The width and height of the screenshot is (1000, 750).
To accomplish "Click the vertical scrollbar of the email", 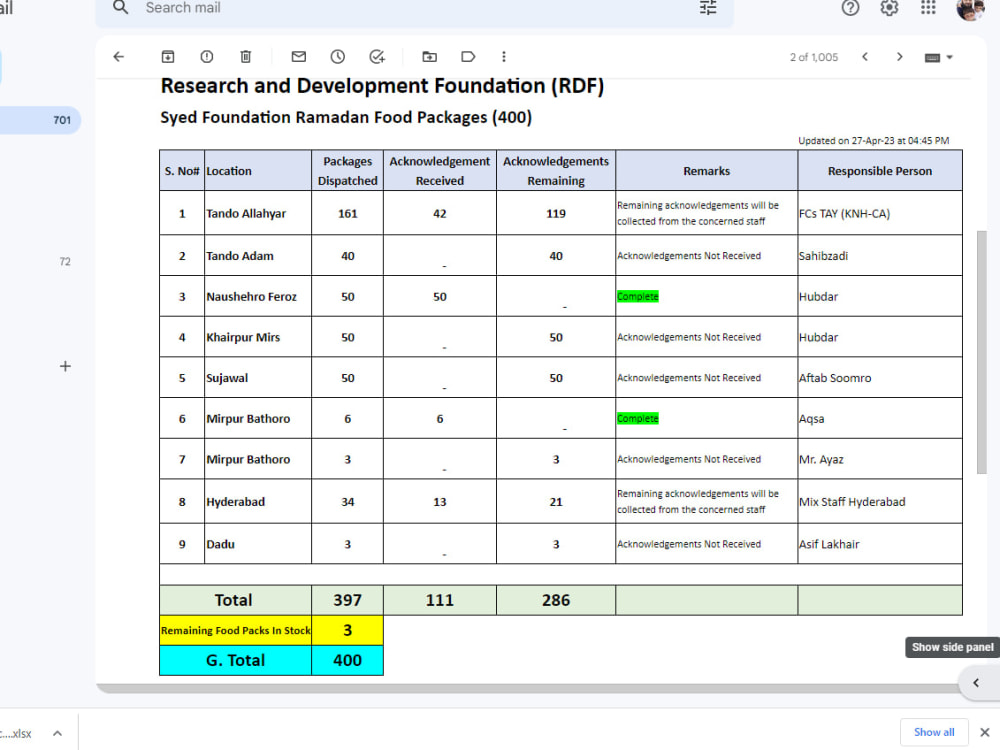I will point(982,353).
